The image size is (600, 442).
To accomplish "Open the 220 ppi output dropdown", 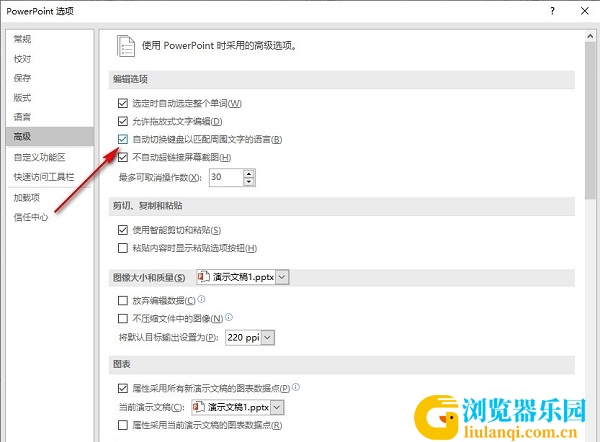I will [x=267, y=338].
